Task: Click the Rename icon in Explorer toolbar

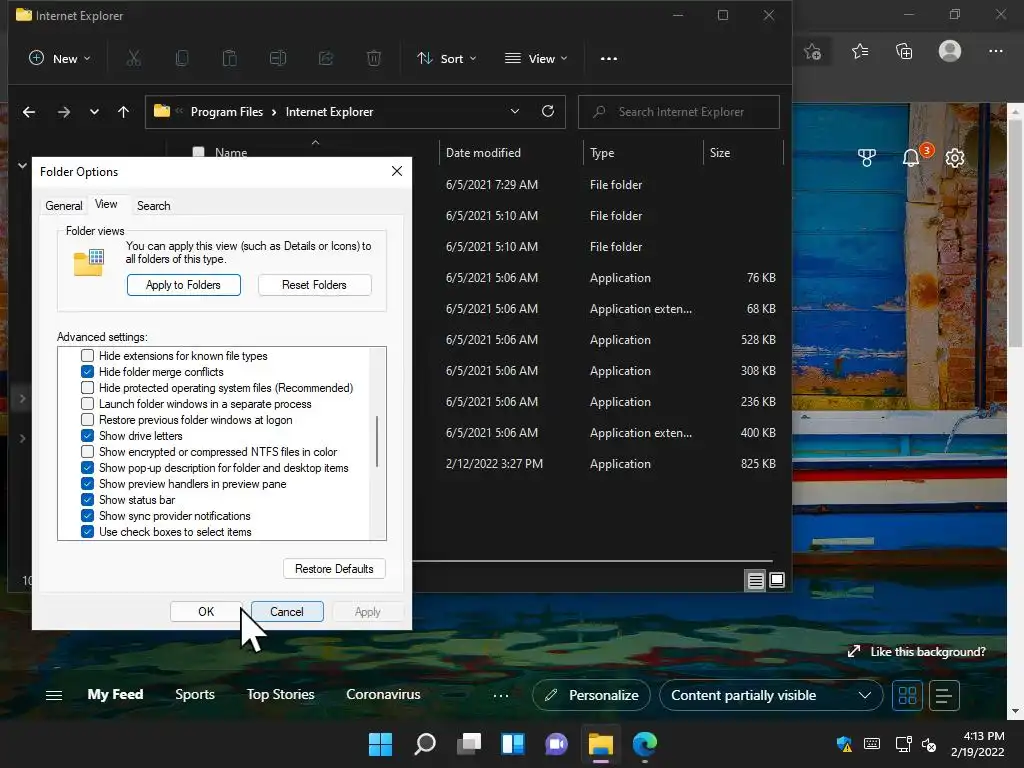Action: pos(278,58)
